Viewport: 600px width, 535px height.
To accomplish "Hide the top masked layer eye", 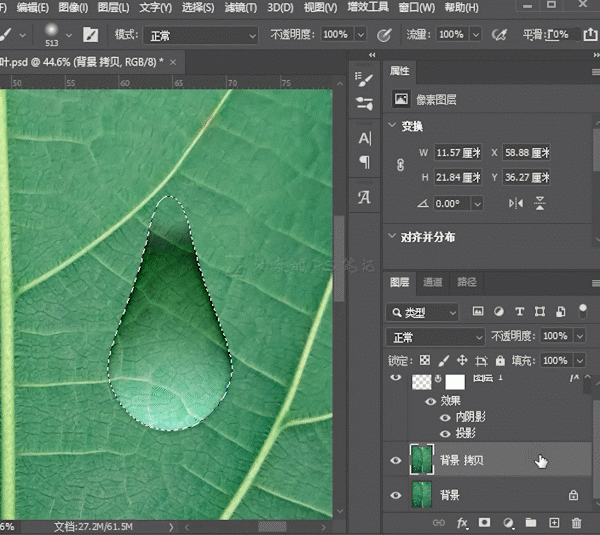I will tap(396, 378).
